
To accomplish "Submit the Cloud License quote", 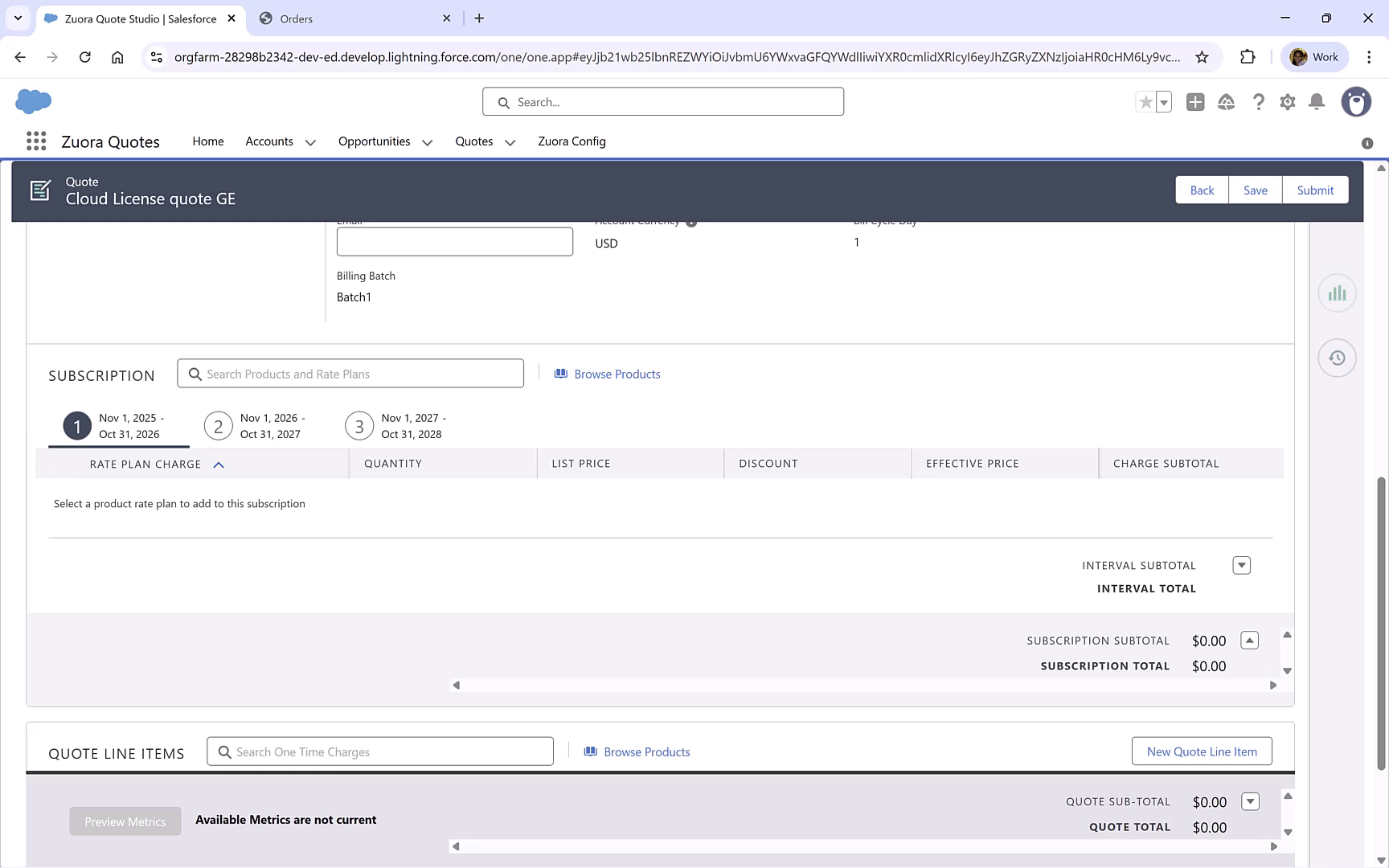I will tap(1315, 190).
